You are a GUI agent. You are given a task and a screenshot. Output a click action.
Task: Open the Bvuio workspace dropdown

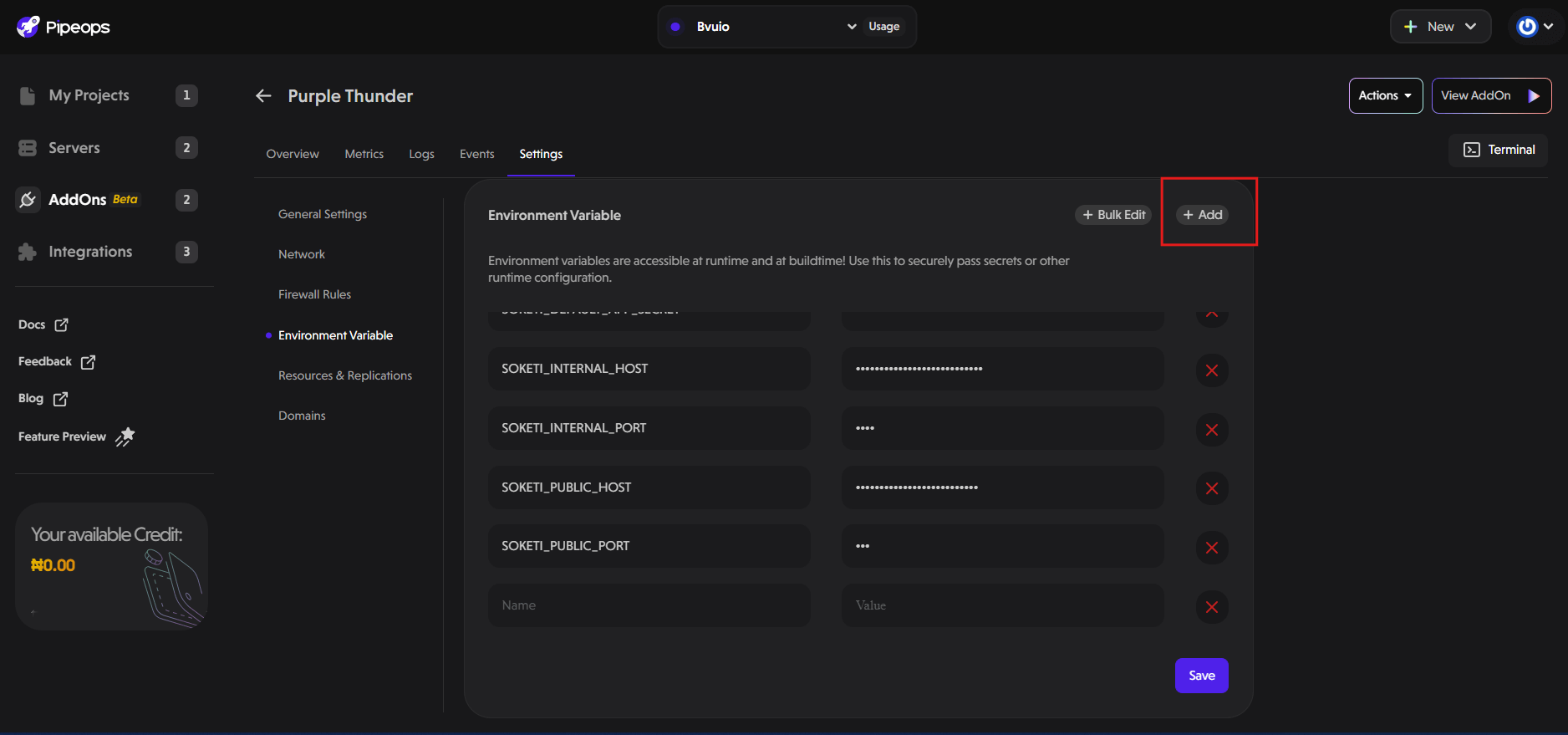pyautogui.click(x=763, y=27)
